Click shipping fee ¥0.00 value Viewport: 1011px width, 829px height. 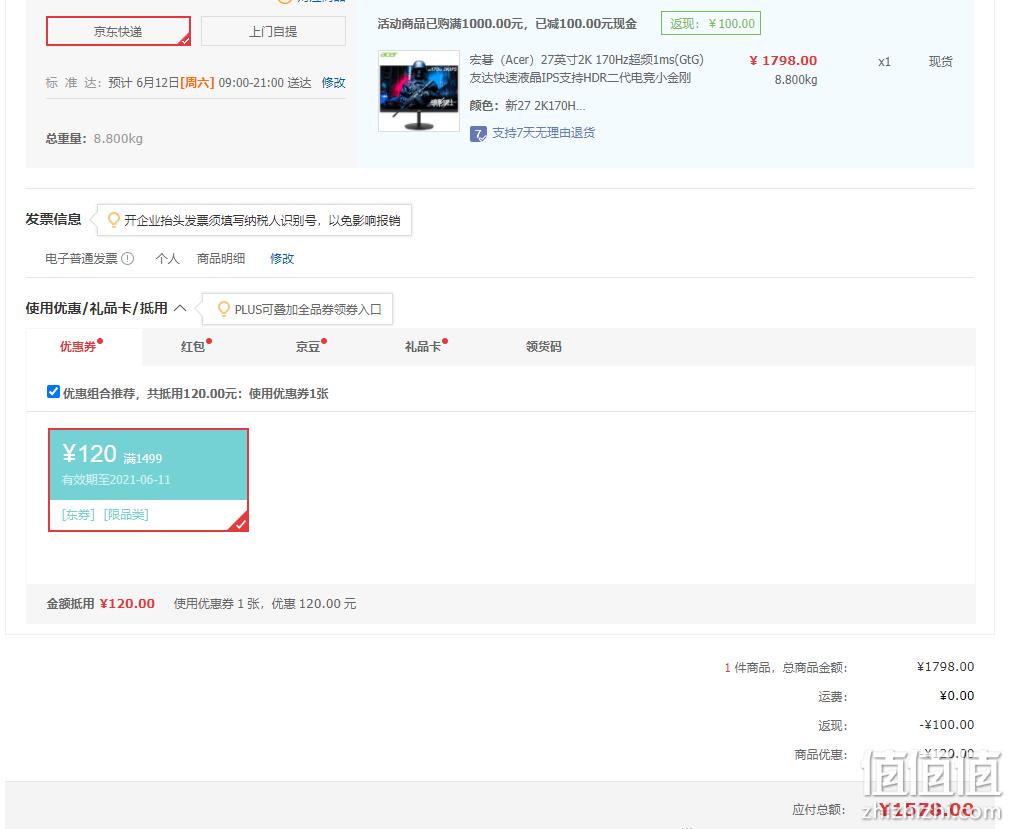tap(956, 696)
